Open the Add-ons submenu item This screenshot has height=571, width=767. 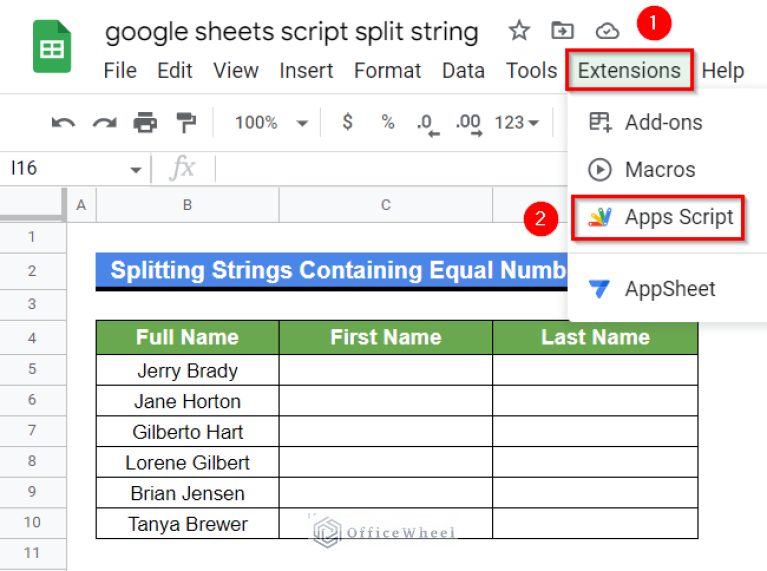click(663, 123)
